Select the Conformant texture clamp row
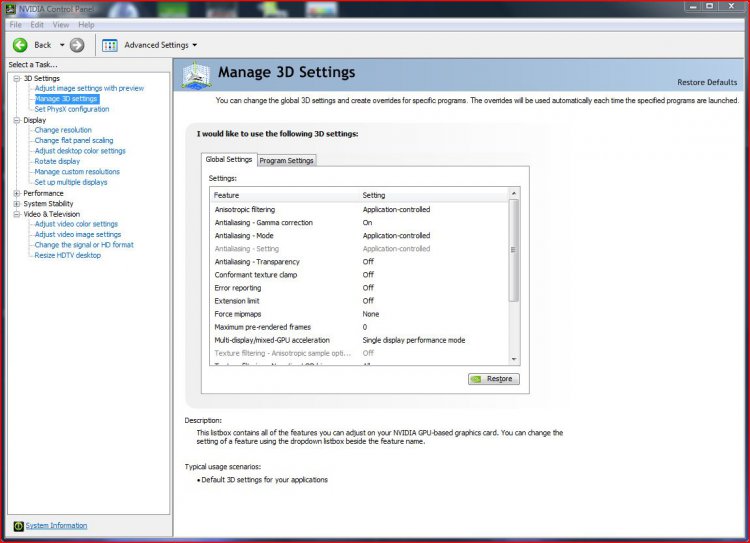This screenshot has height=543, width=750. tap(360, 275)
